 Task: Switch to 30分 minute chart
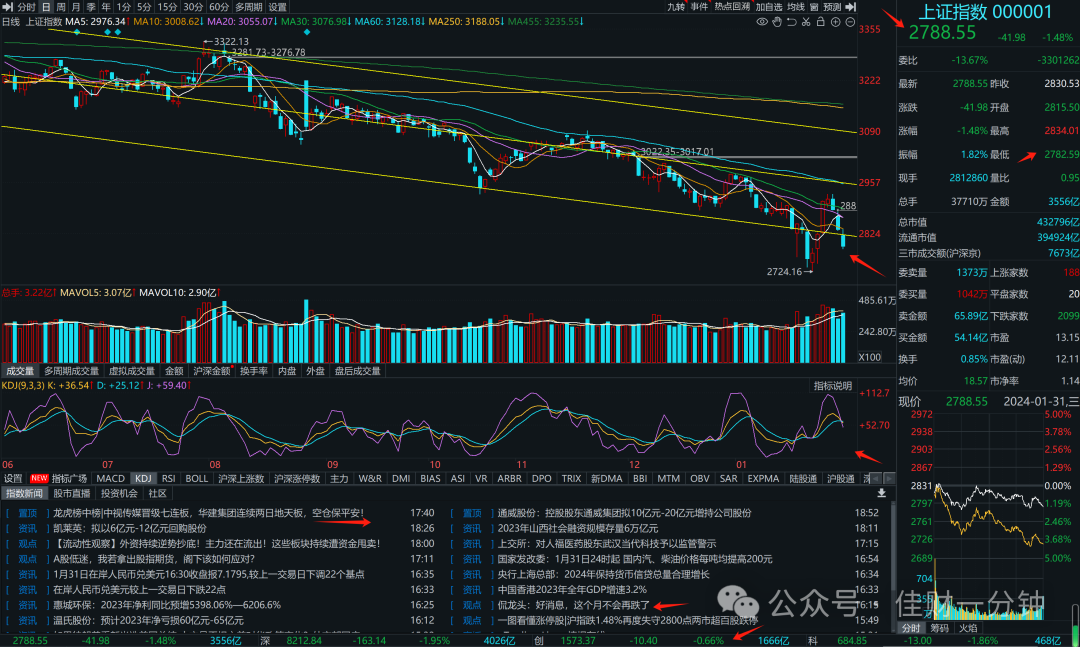(x=193, y=7)
